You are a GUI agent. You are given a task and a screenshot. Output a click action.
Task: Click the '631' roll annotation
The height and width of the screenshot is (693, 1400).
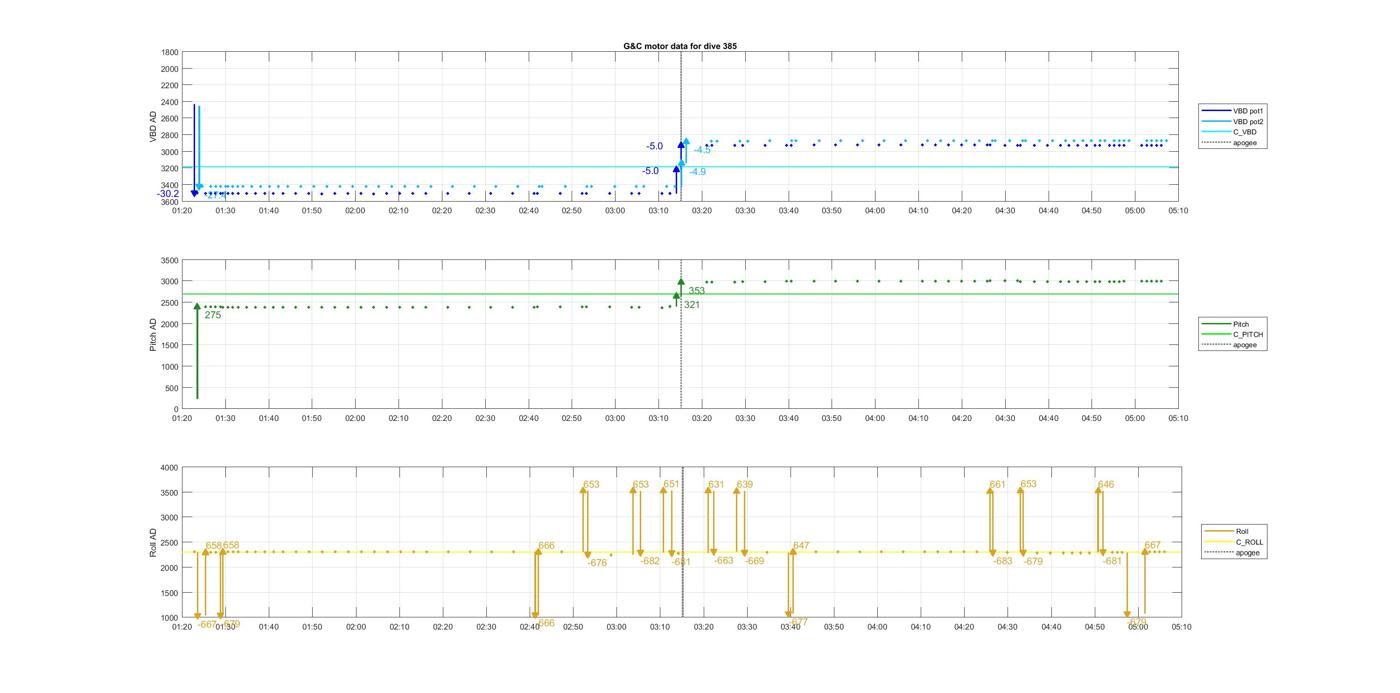(x=716, y=484)
